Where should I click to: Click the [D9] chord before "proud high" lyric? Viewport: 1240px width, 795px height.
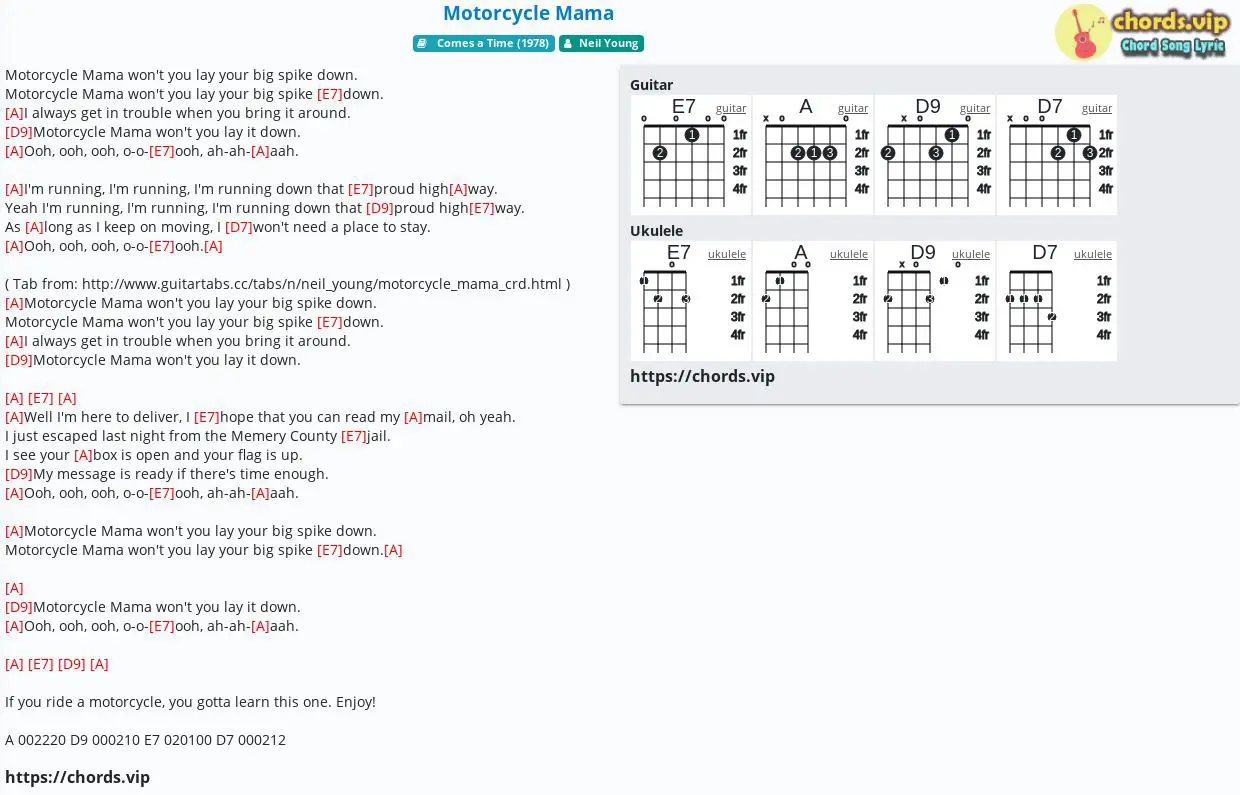pos(380,208)
